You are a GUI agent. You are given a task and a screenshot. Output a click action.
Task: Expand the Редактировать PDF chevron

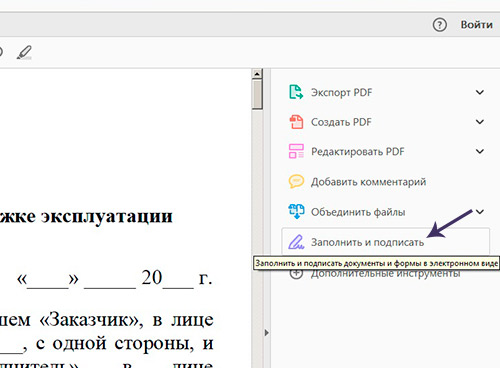pos(480,151)
